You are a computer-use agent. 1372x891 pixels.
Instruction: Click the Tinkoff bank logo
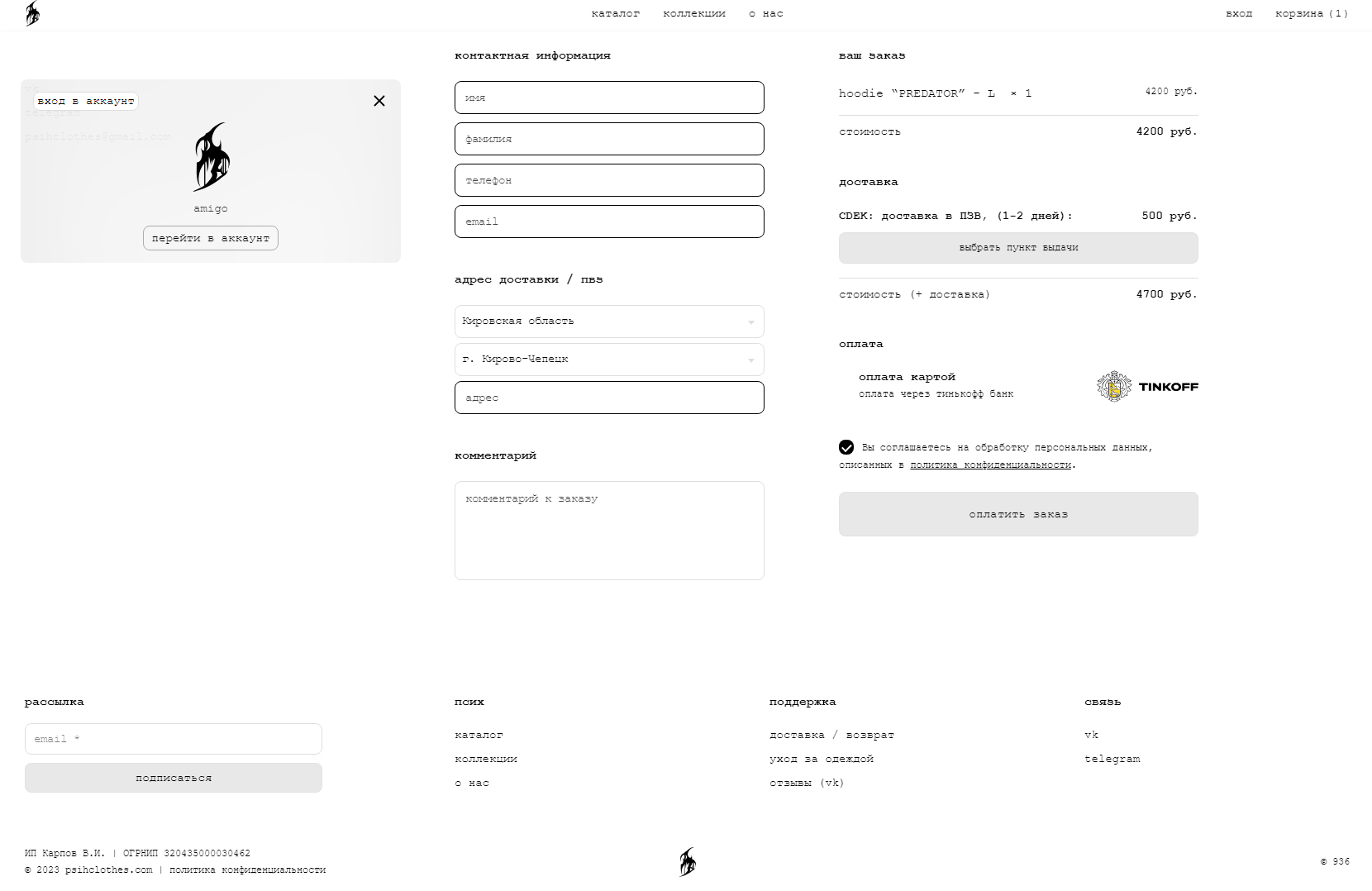pyautogui.click(x=1147, y=387)
